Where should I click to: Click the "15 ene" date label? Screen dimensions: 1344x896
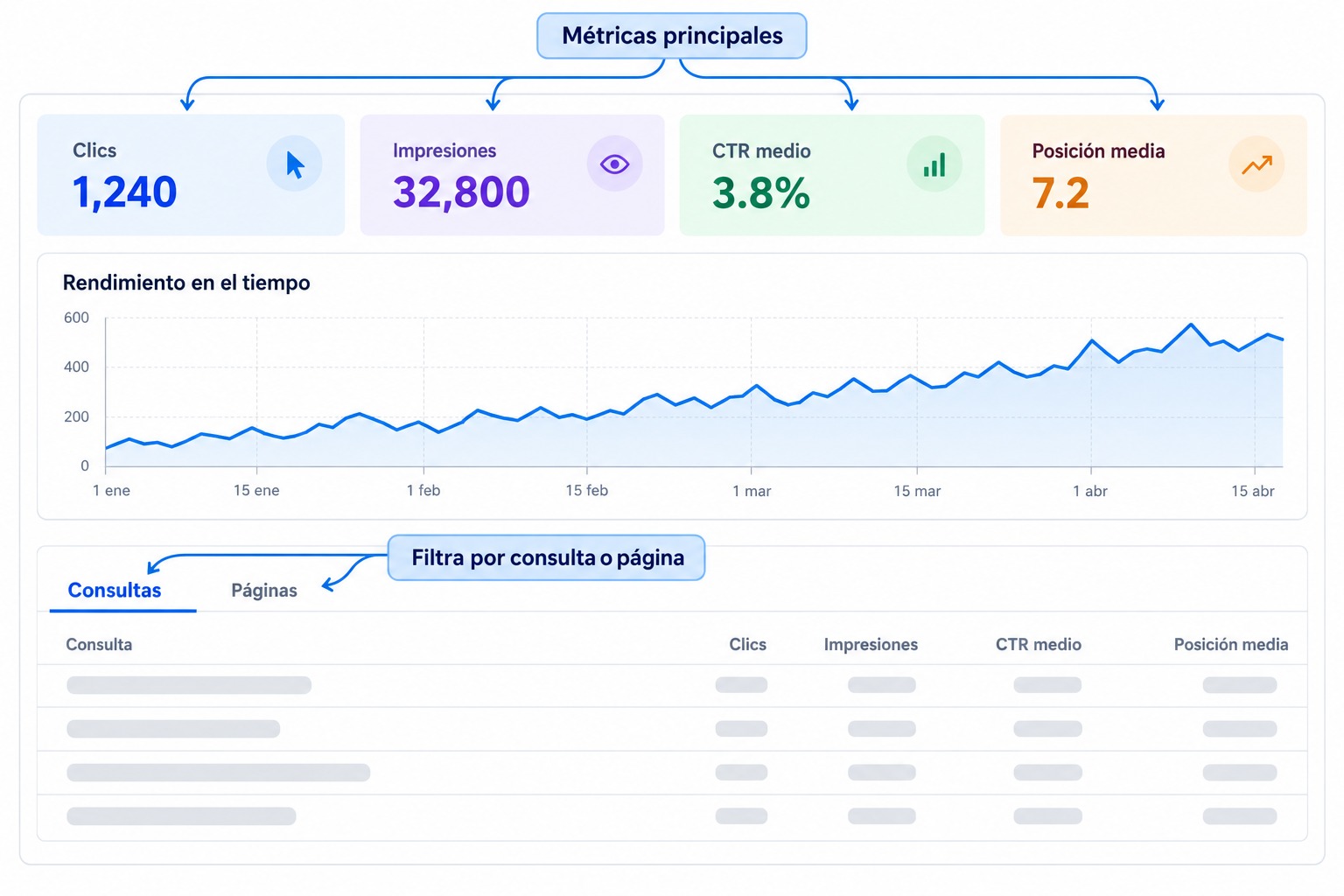coord(256,491)
